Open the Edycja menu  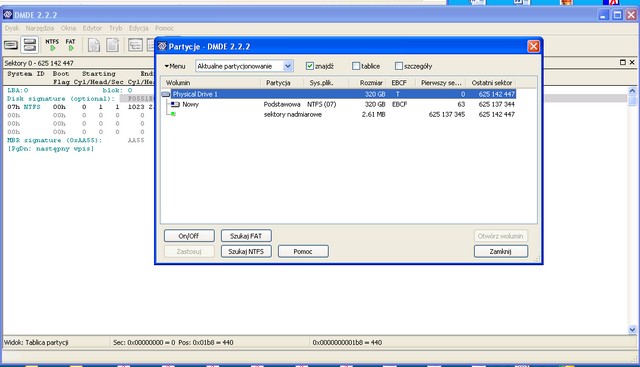138,28
